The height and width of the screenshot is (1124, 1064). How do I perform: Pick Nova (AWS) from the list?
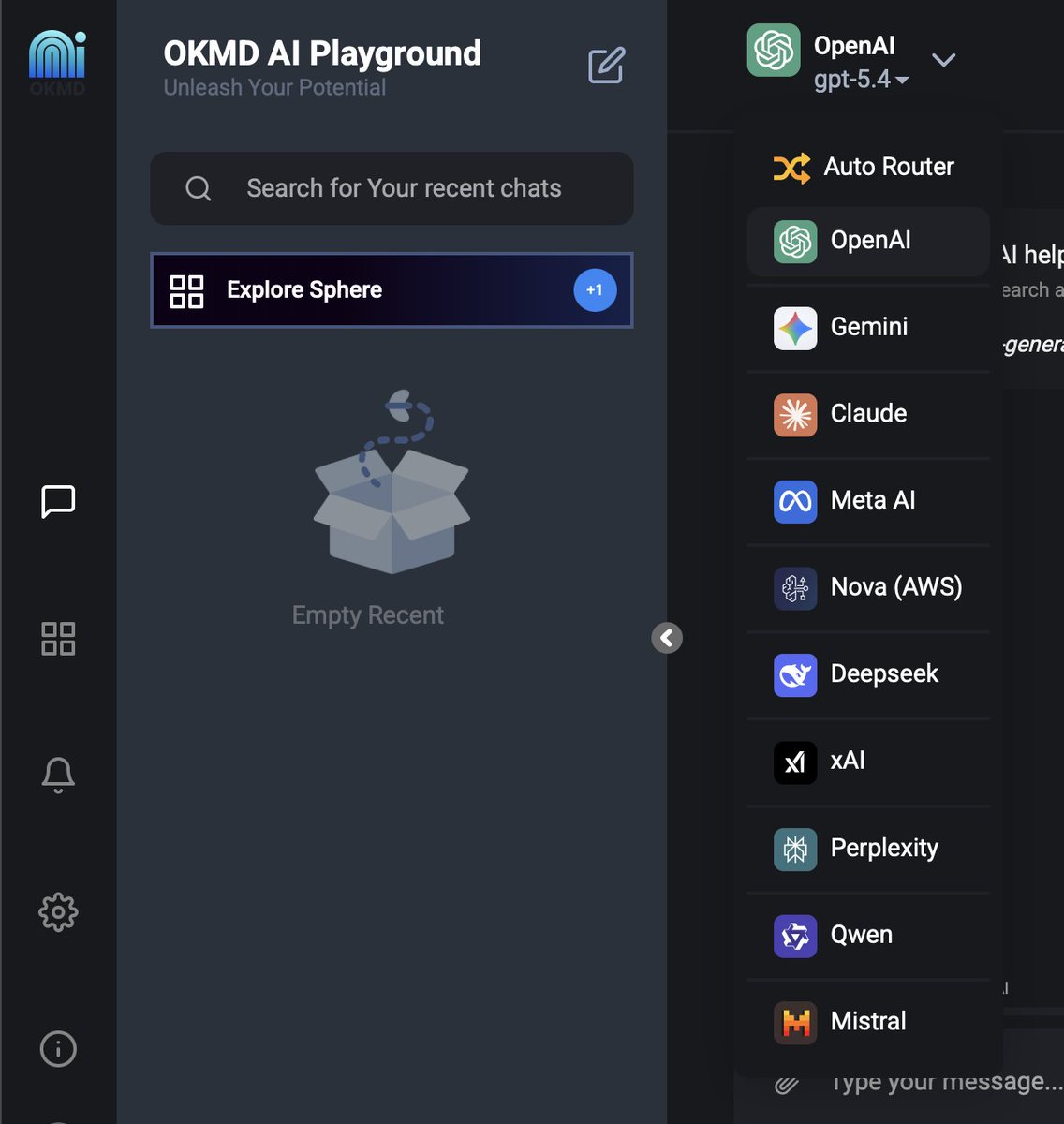(x=868, y=588)
